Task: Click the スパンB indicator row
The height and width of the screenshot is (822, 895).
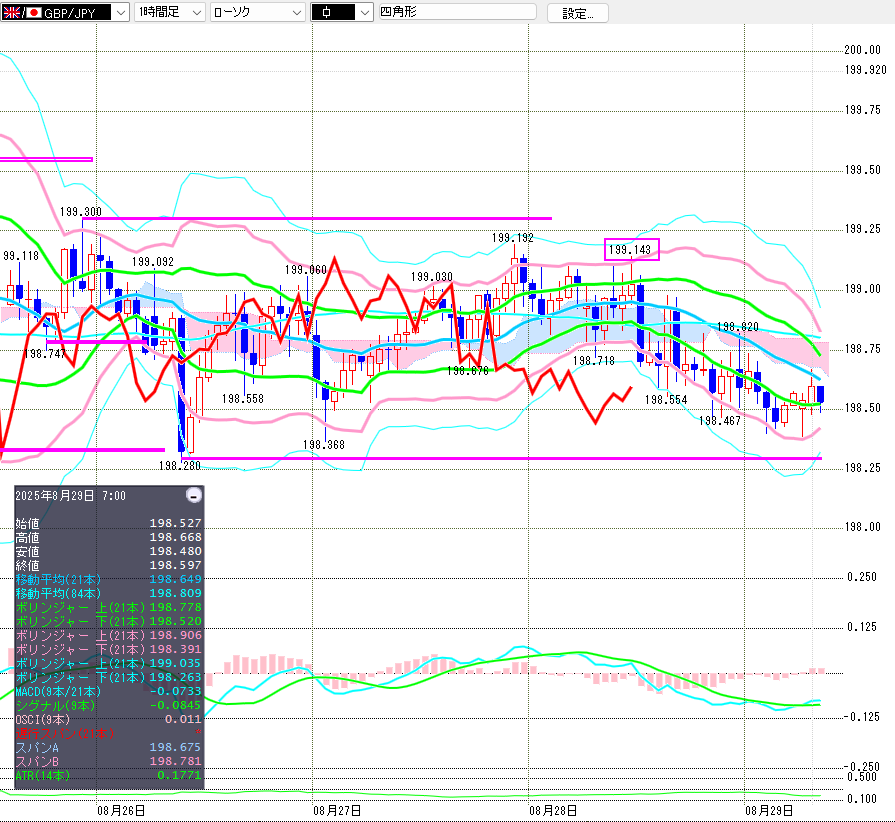Action: coord(108,761)
